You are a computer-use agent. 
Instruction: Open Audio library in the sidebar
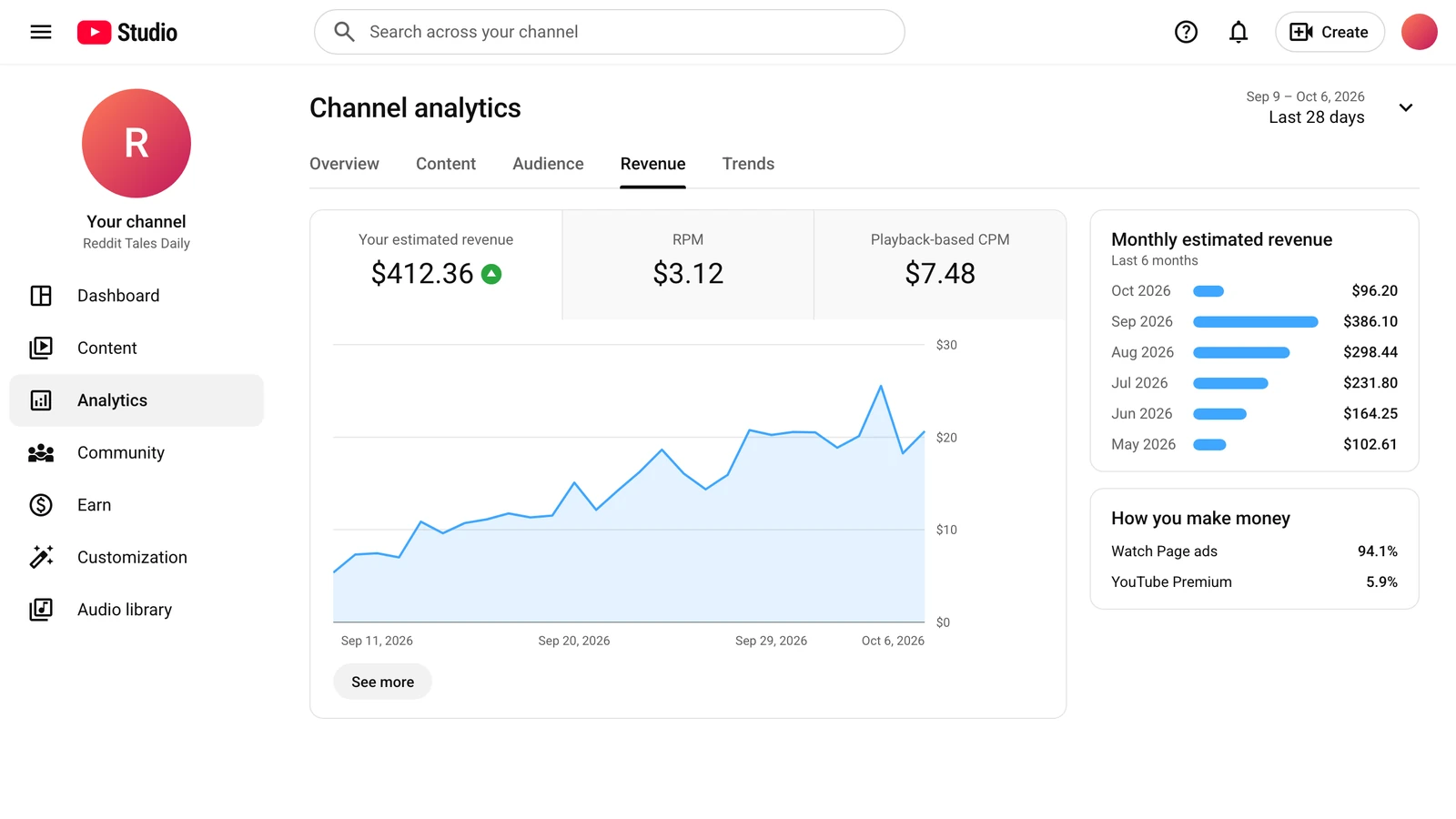click(x=136, y=610)
